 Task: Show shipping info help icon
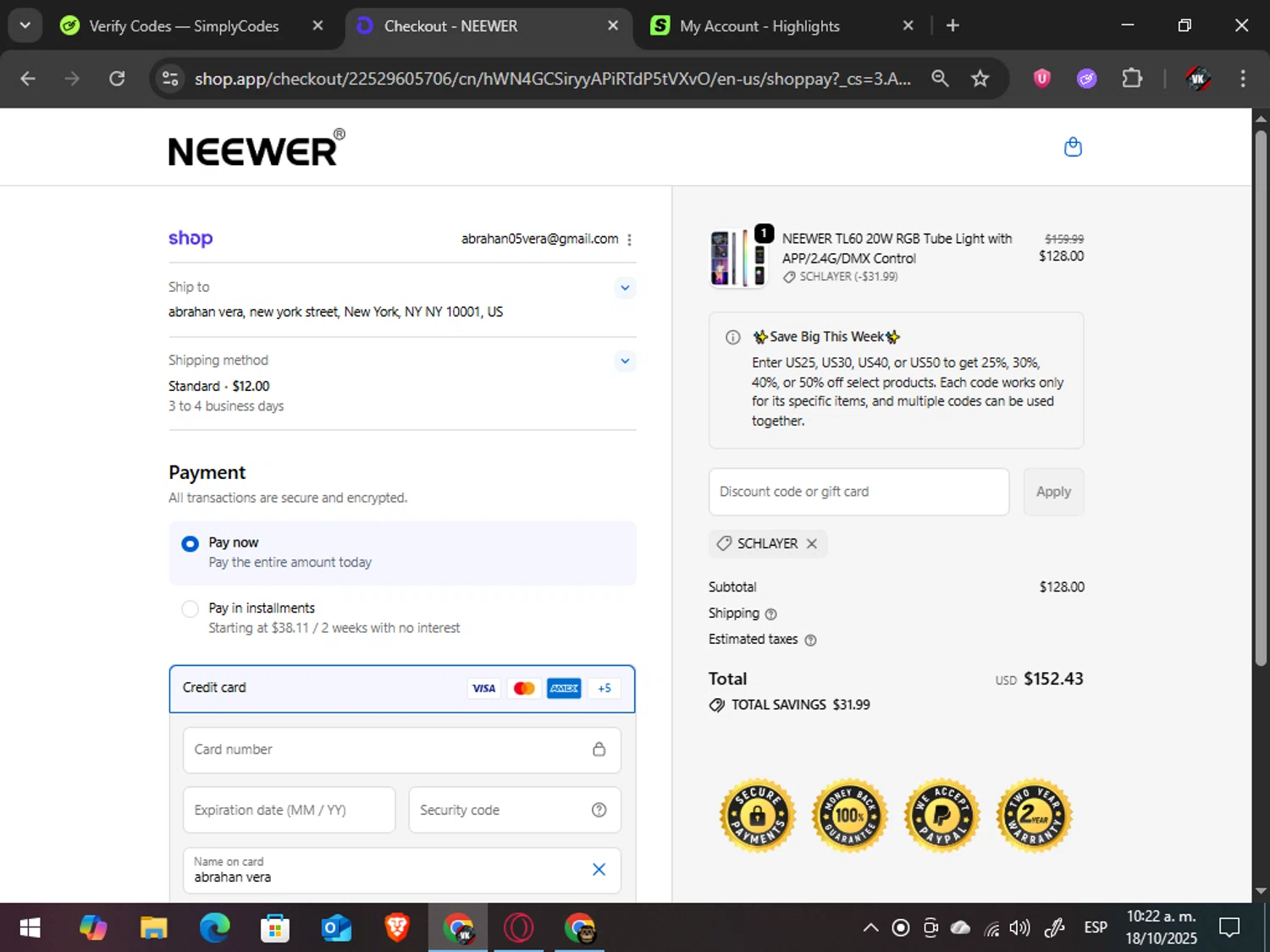coord(770,614)
